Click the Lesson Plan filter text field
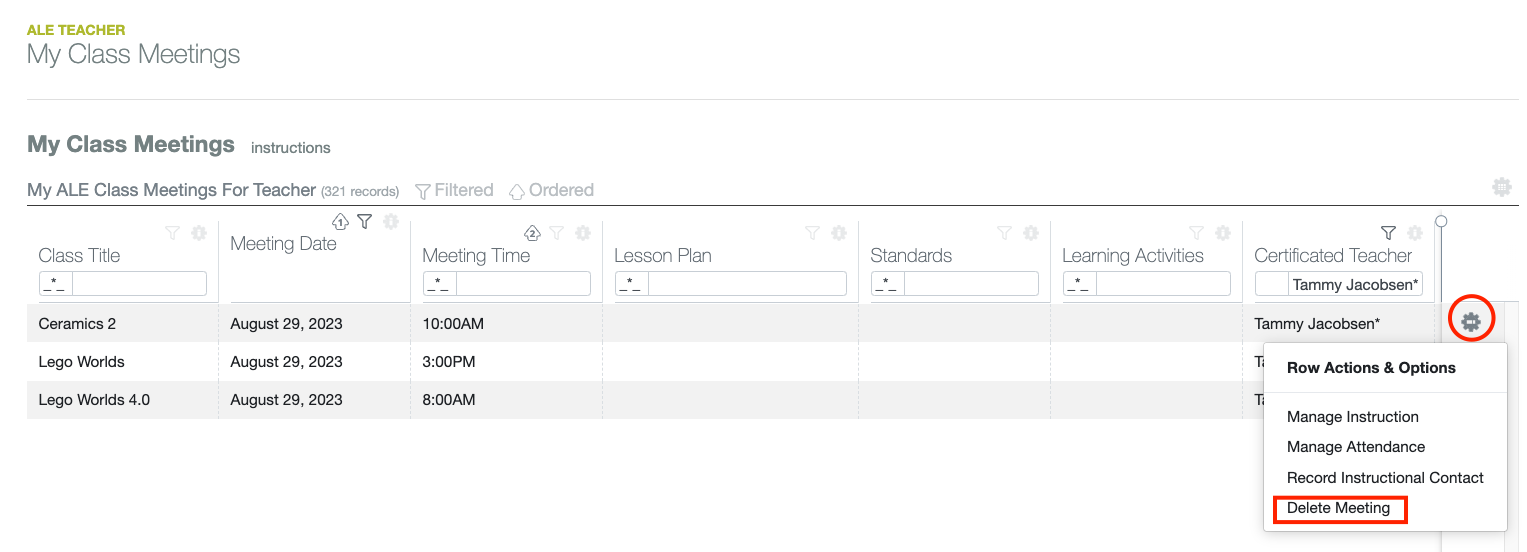The width and height of the screenshot is (1527, 552). coord(747,284)
